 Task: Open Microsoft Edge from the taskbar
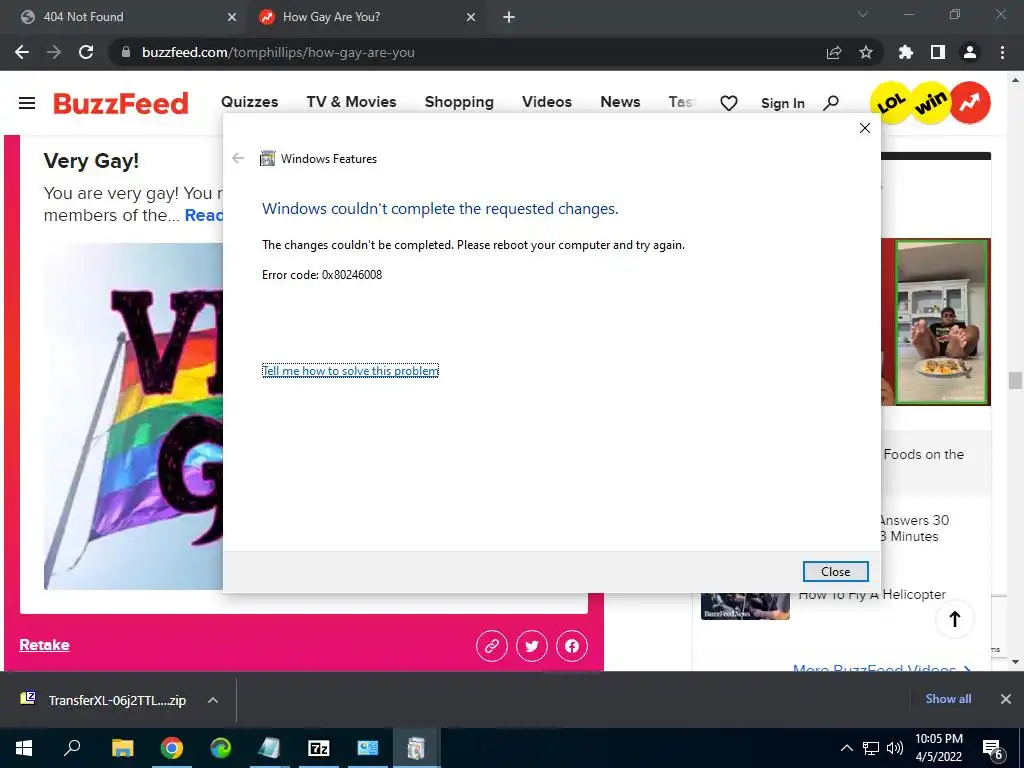[x=221, y=748]
